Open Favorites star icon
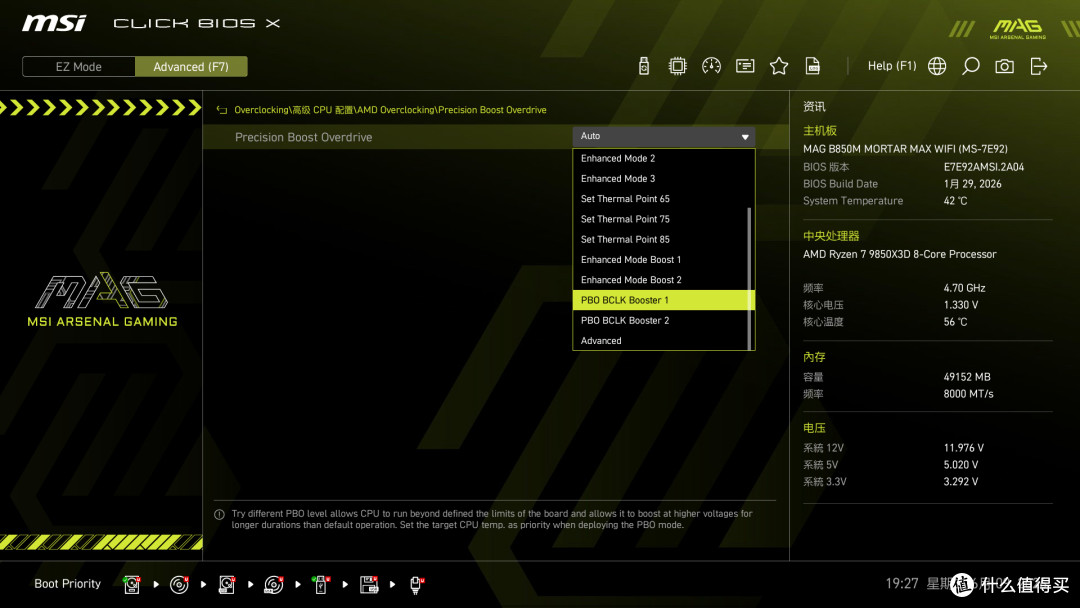Screen dimensions: 1080x608 [779, 66]
